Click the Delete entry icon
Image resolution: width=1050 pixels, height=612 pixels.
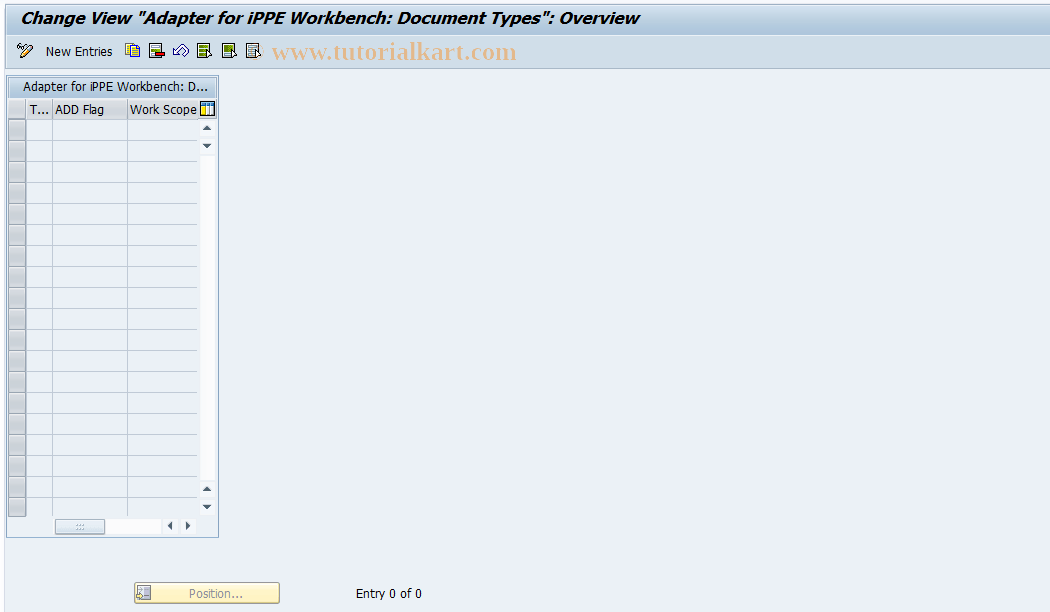(156, 50)
